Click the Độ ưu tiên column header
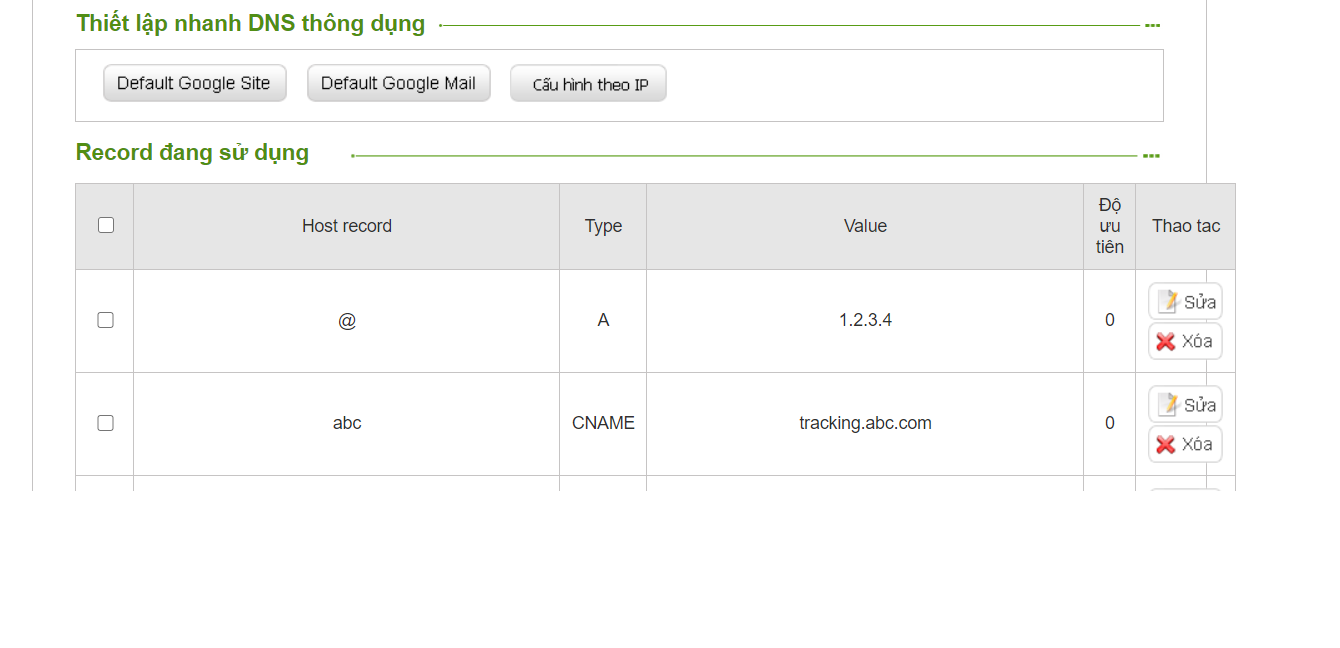Screen dimensions: 1340x648 (x=1109, y=226)
